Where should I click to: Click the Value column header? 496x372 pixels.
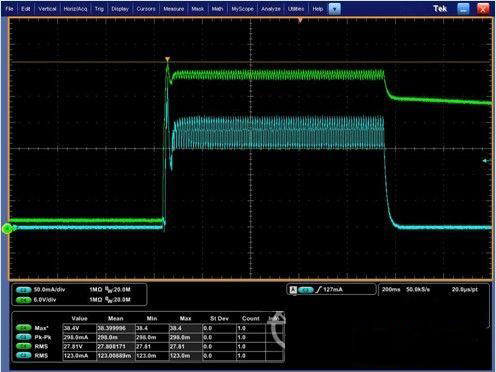pyautogui.click(x=79, y=318)
